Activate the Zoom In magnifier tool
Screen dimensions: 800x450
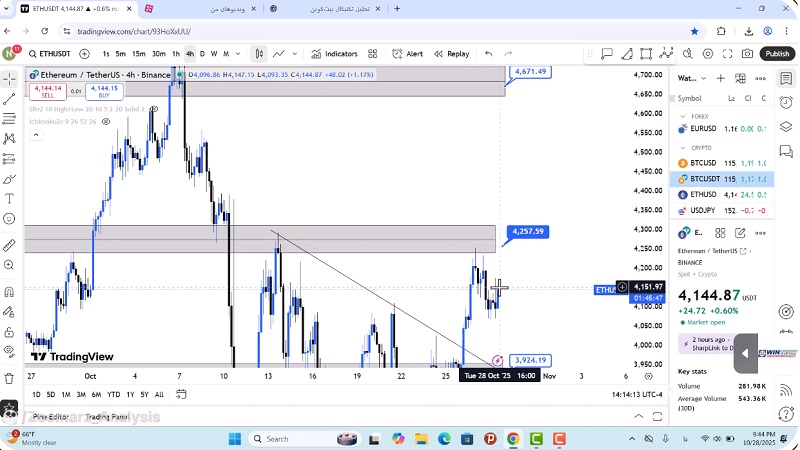(x=9, y=266)
